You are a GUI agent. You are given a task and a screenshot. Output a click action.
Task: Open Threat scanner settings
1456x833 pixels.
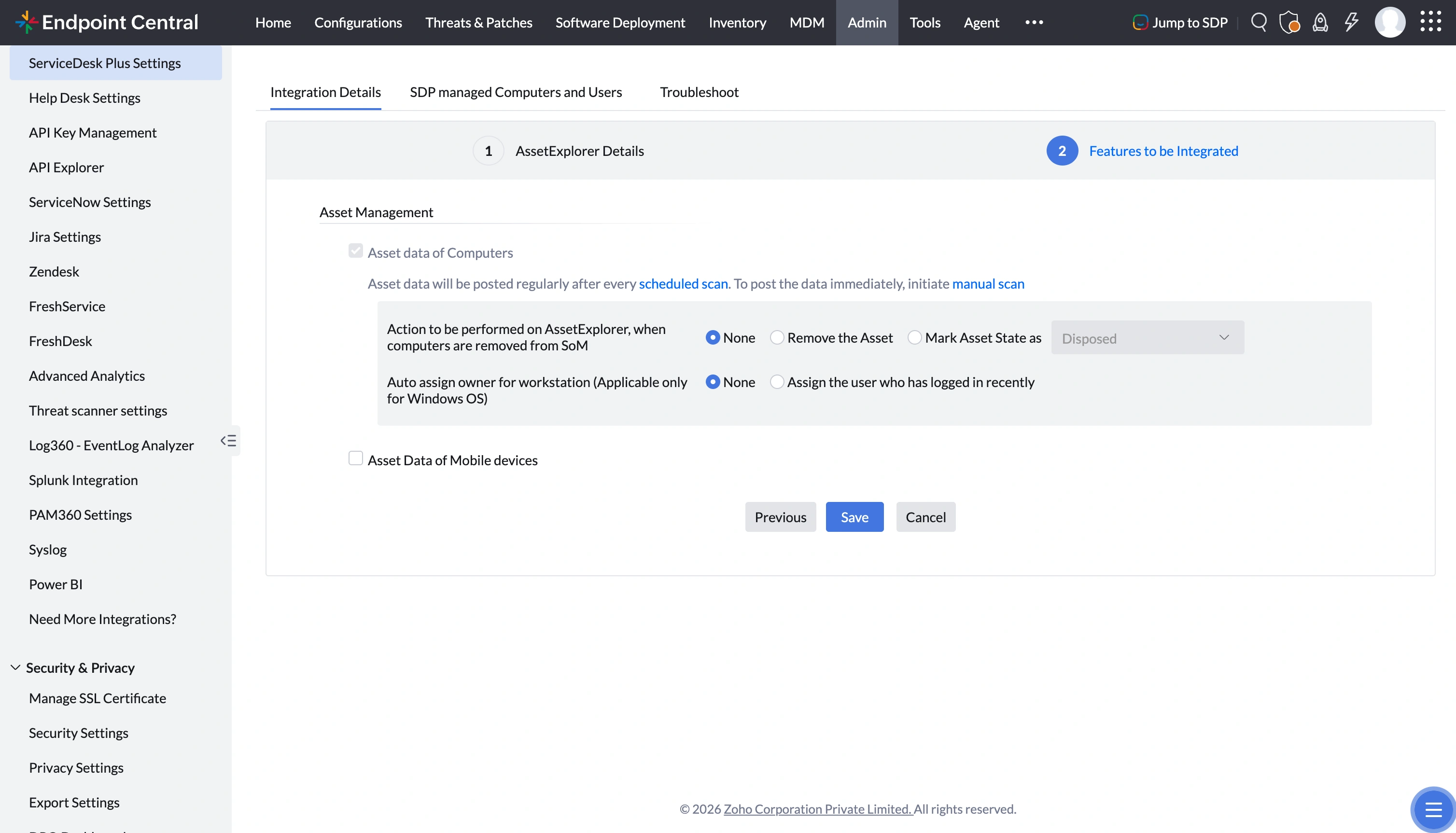click(98, 411)
